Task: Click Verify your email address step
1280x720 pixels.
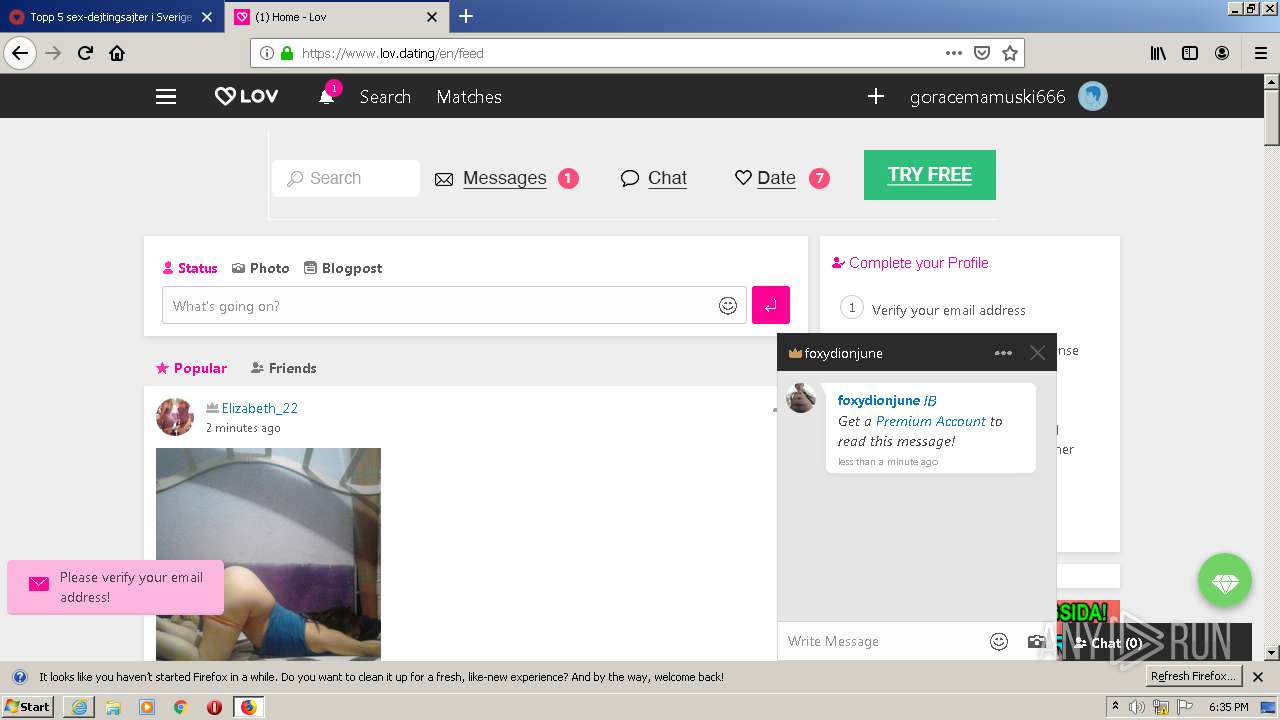Action: 948,310
